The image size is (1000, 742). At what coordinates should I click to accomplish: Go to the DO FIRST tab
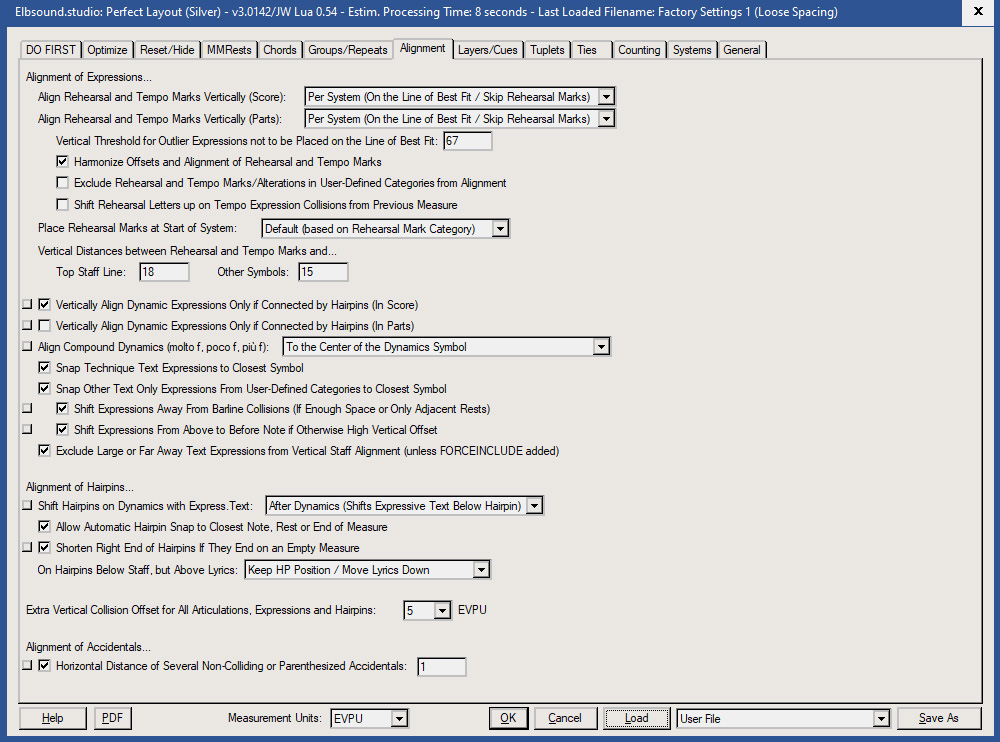[x=50, y=49]
